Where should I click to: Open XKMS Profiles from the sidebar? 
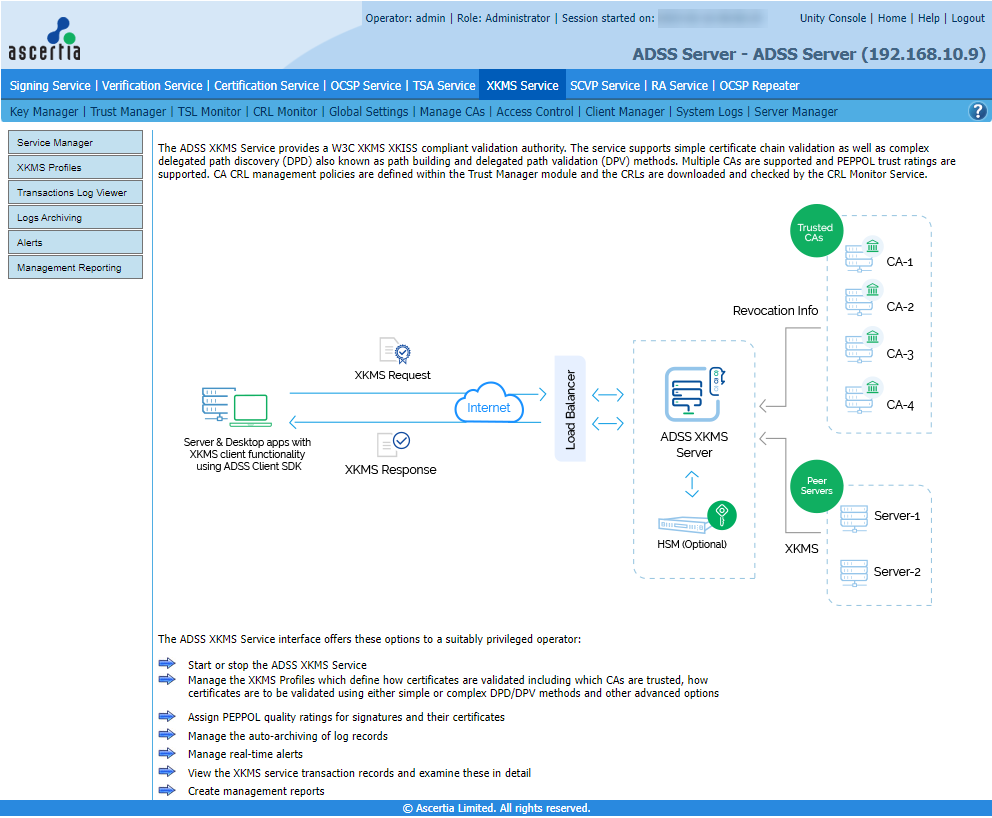coord(75,168)
